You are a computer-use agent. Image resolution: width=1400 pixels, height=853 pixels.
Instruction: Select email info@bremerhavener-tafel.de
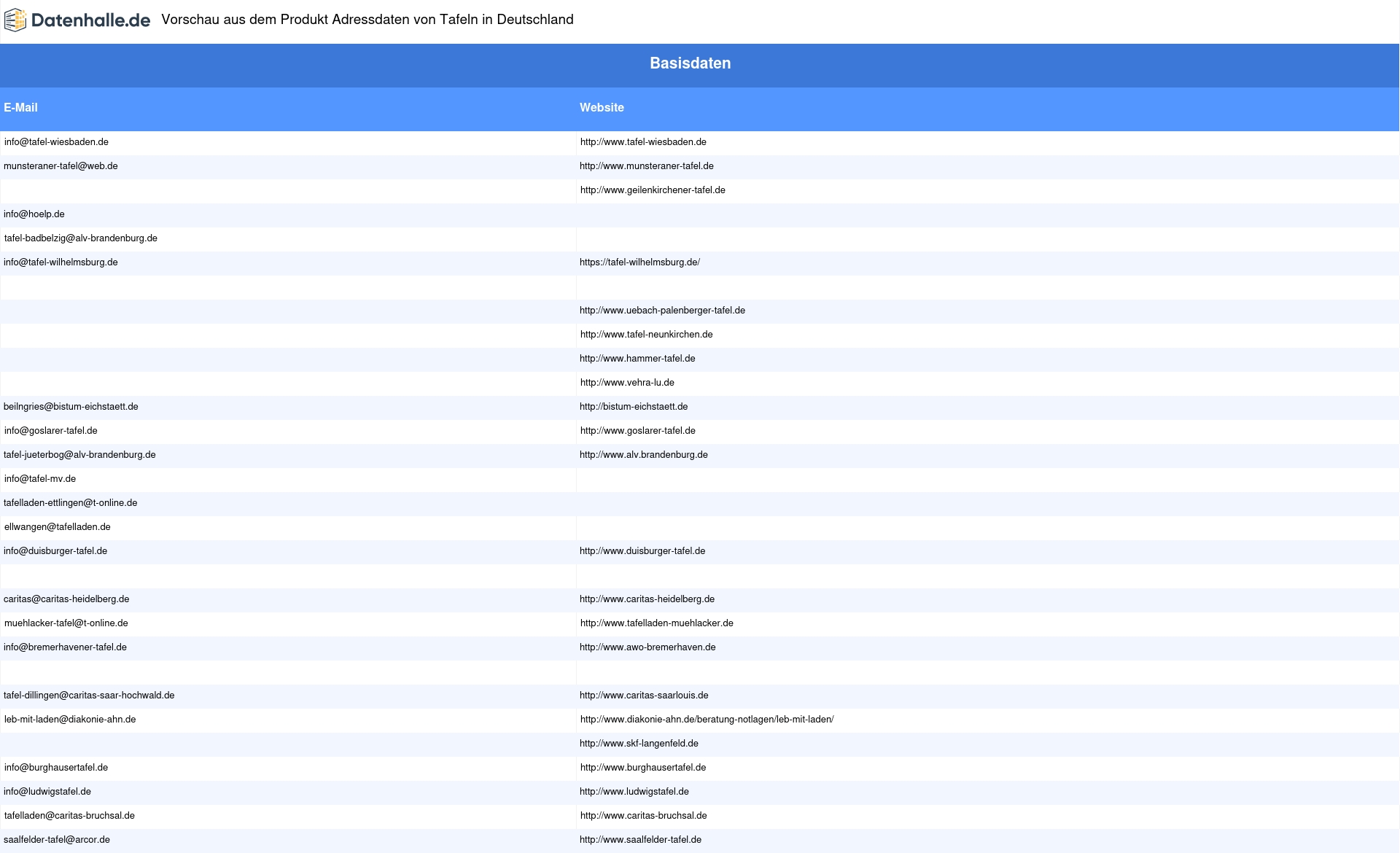(65, 647)
